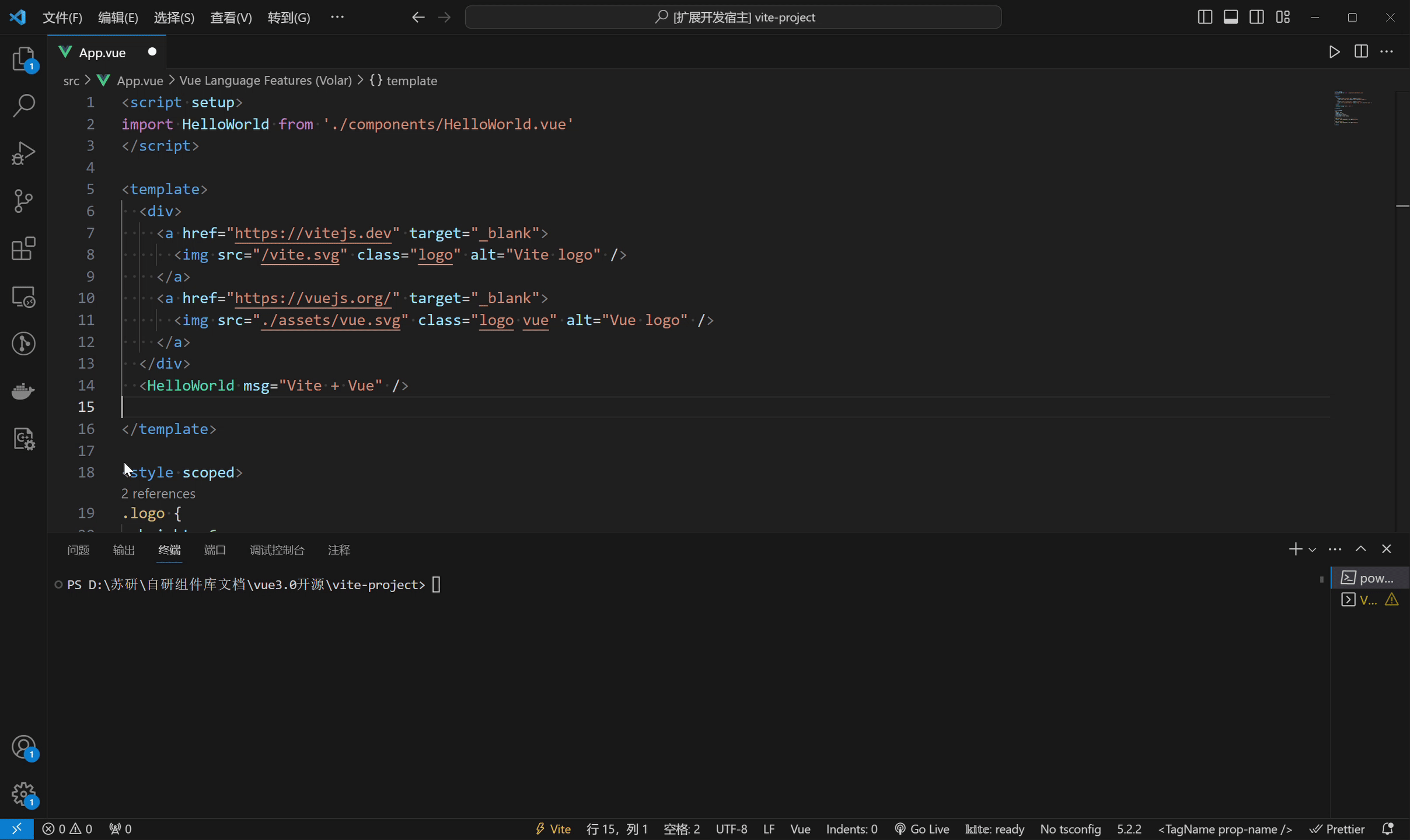Open terminal panel more actions ellipsis
This screenshot has width=1410, height=840.
pos(1335,549)
